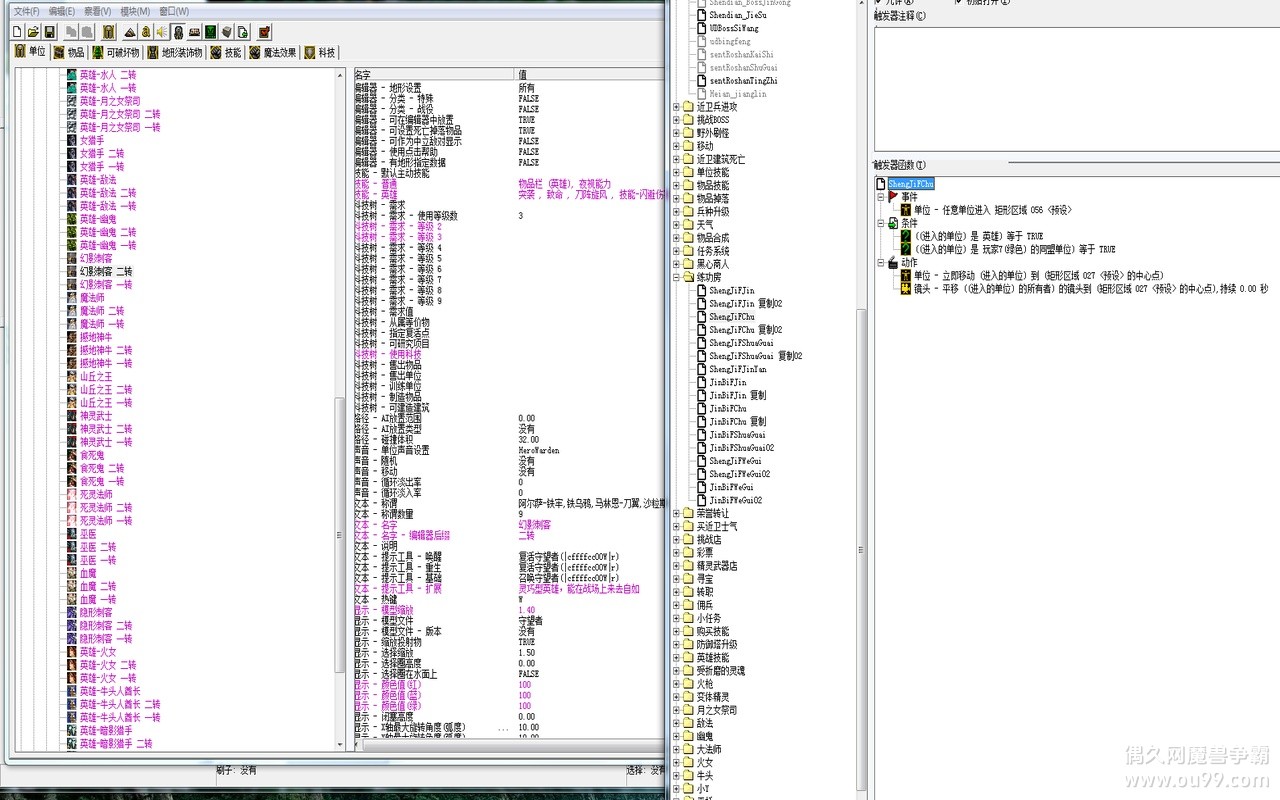Collapse the 练功房 trigger folder

click(x=676, y=277)
